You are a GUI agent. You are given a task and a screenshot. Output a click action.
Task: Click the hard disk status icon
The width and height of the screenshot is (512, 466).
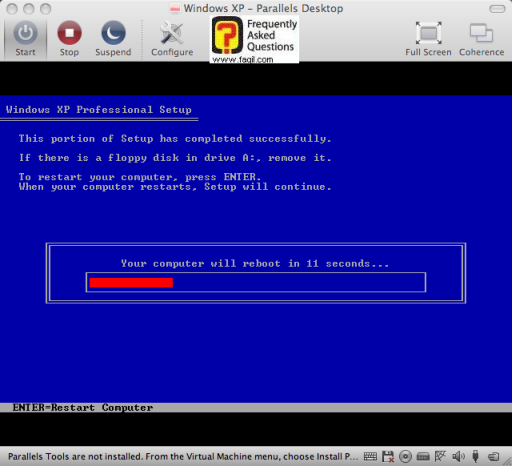(423, 456)
